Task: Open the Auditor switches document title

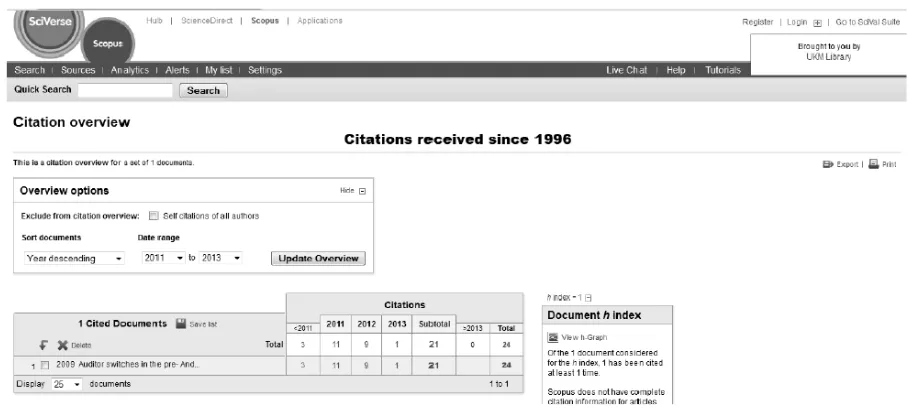Action: (x=128, y=365)
